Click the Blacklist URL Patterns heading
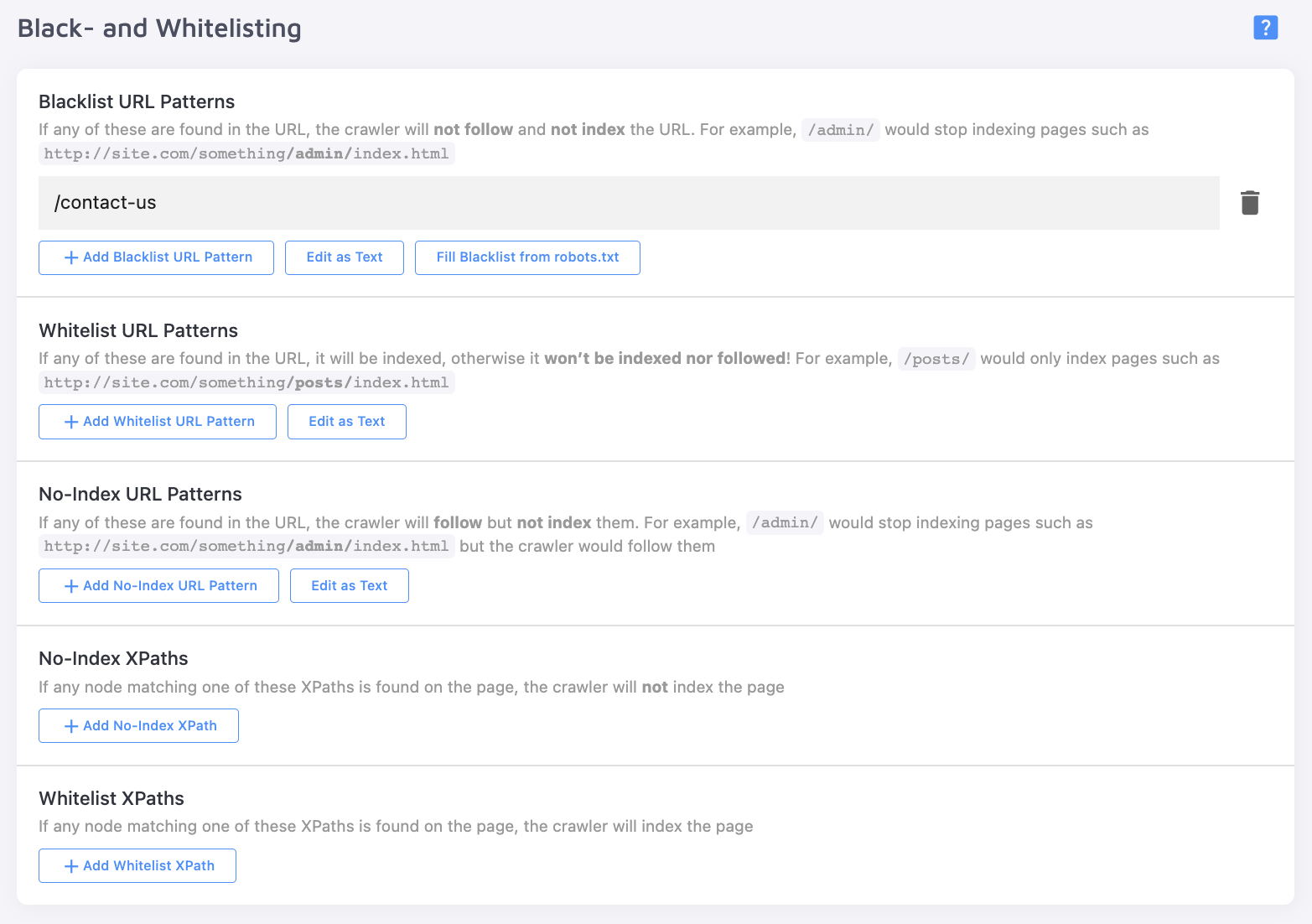The width and height of the screenshot is (1312, 924). click(x=137, y=101)
